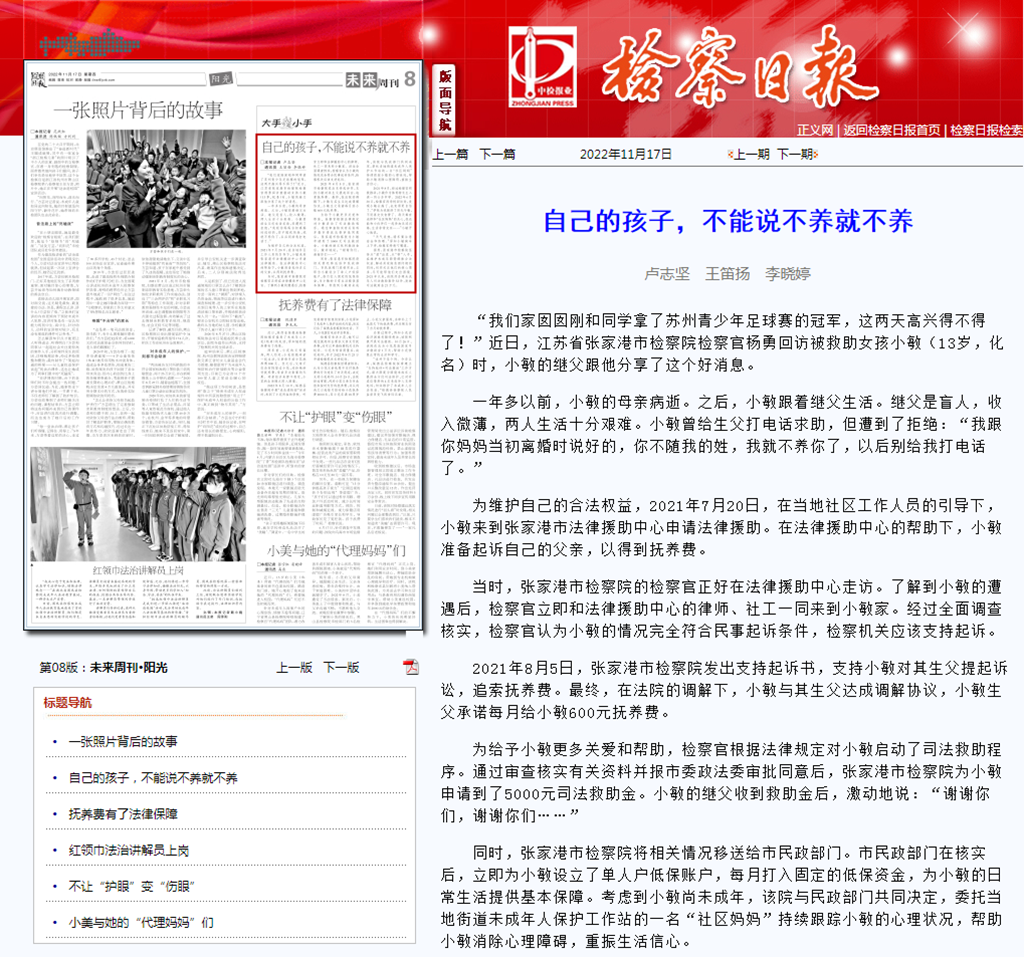Screen dimensions: 1024x957
Task: Open the 正义网 link in header
Action: [814, 130]
